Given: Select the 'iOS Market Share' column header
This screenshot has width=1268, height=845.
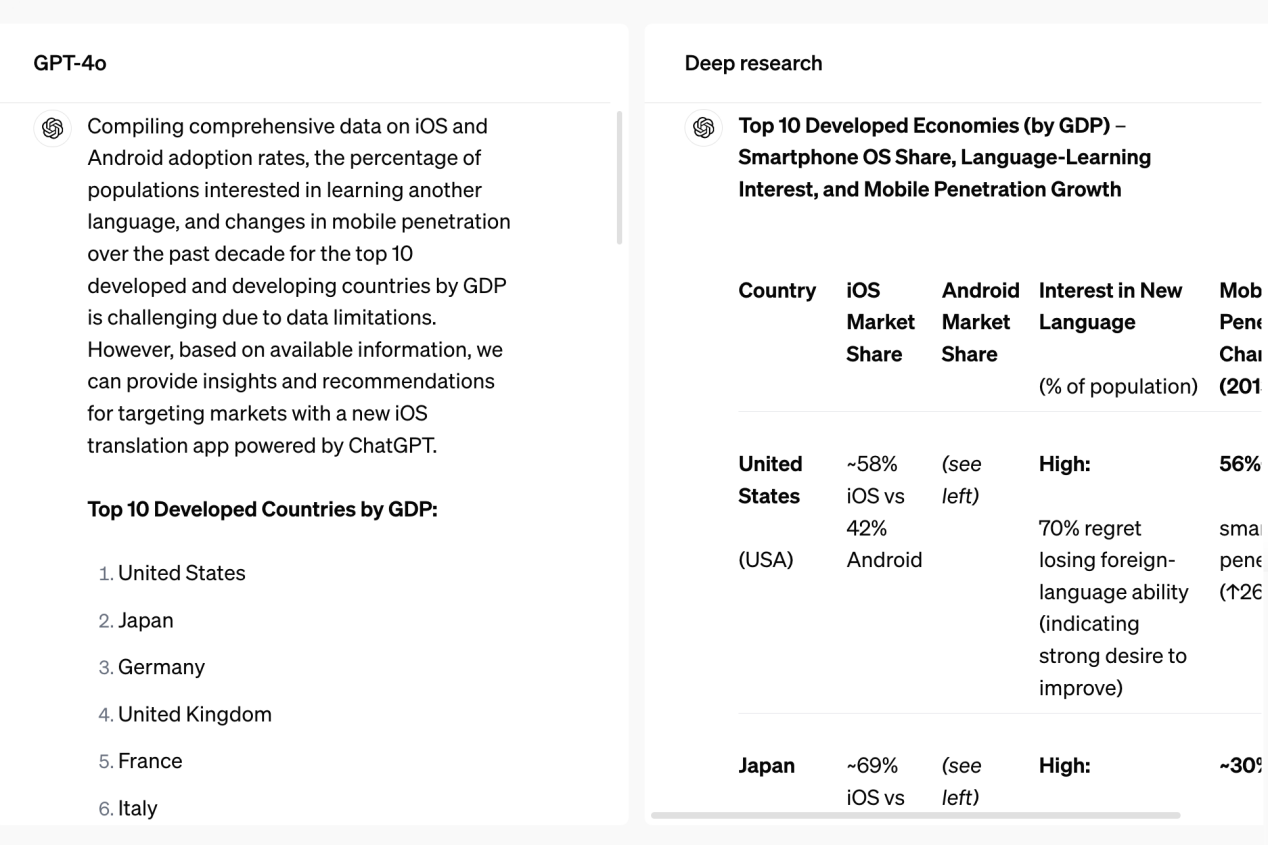Looking at the screenshot, I should [x=881, y=321].
